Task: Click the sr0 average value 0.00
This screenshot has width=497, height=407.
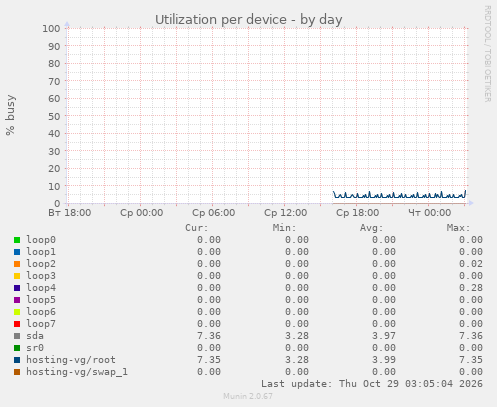Action: [x=384, y=348]
